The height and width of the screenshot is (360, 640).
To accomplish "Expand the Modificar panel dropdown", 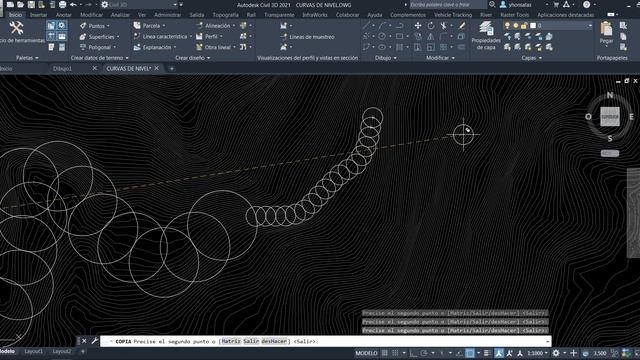I will click(x=440, y=58).
